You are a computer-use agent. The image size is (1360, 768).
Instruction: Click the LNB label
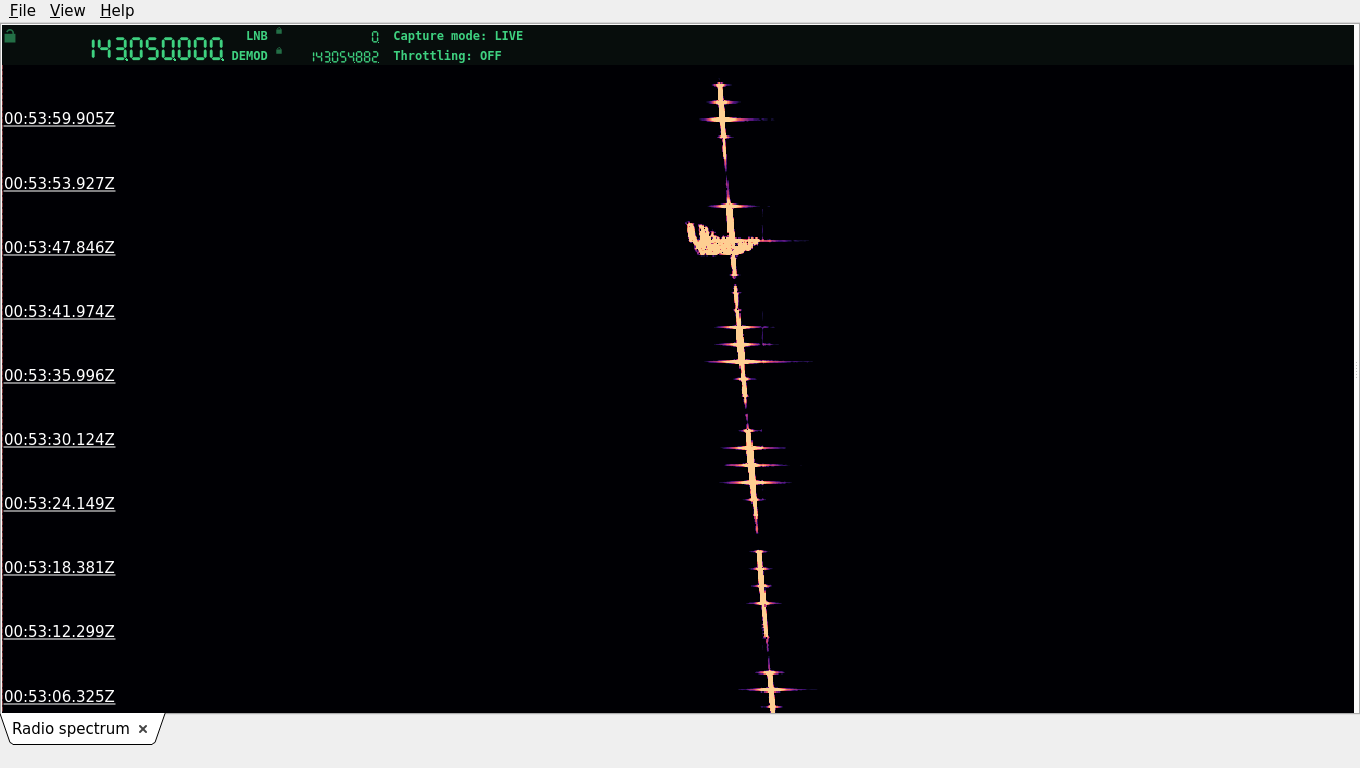click(x=257, y=36)
